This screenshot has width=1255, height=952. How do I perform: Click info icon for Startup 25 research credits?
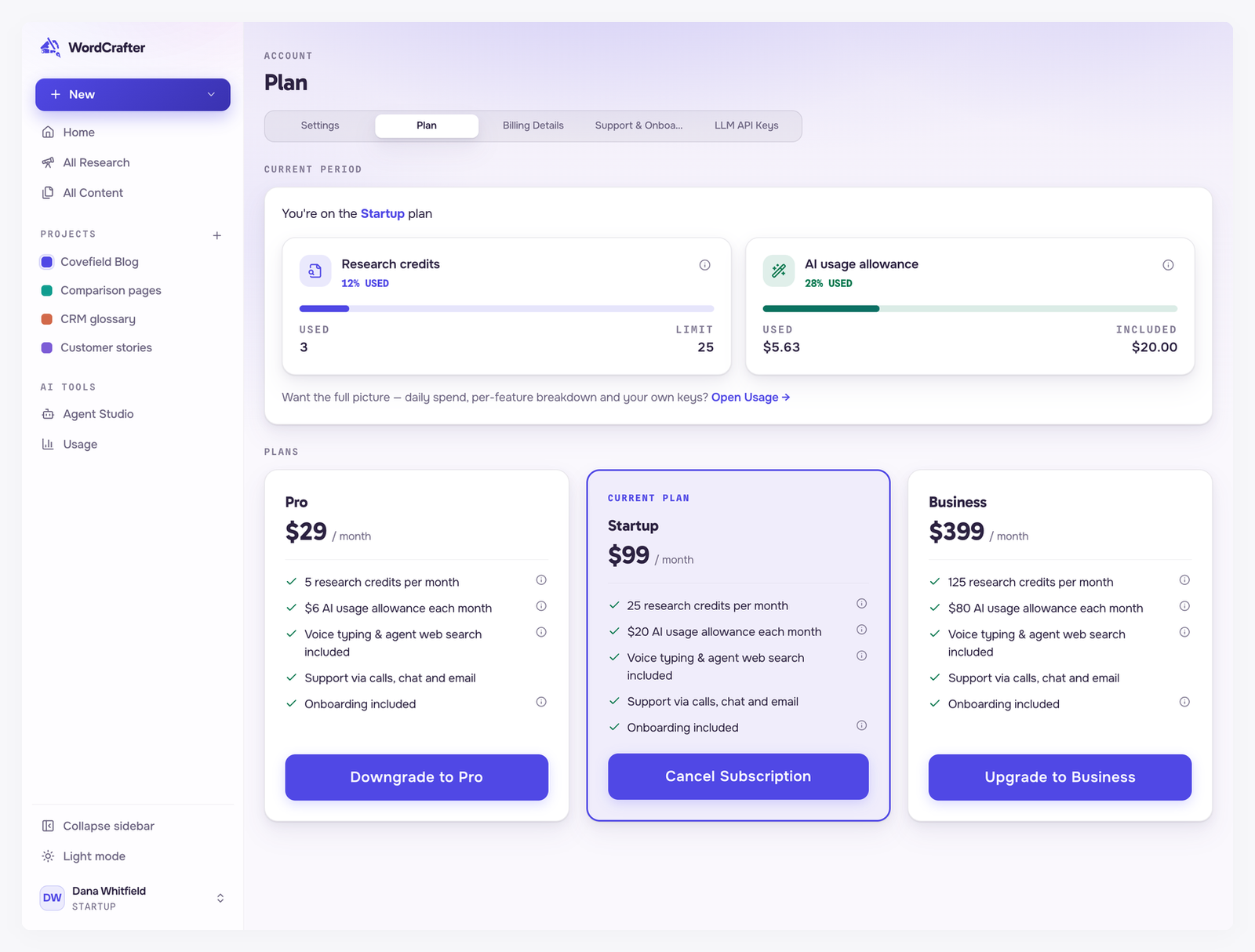click(861, 604)
